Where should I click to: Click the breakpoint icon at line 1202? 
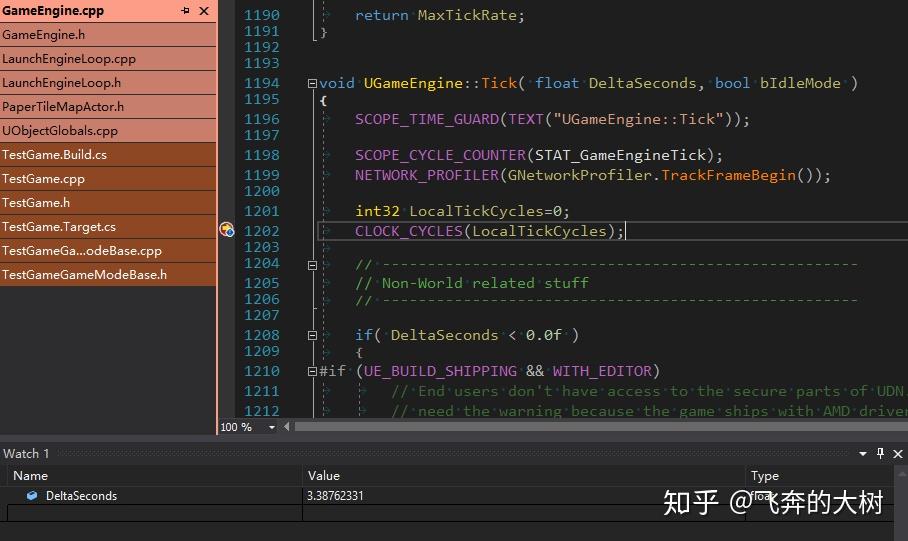[x=226, y=230]
